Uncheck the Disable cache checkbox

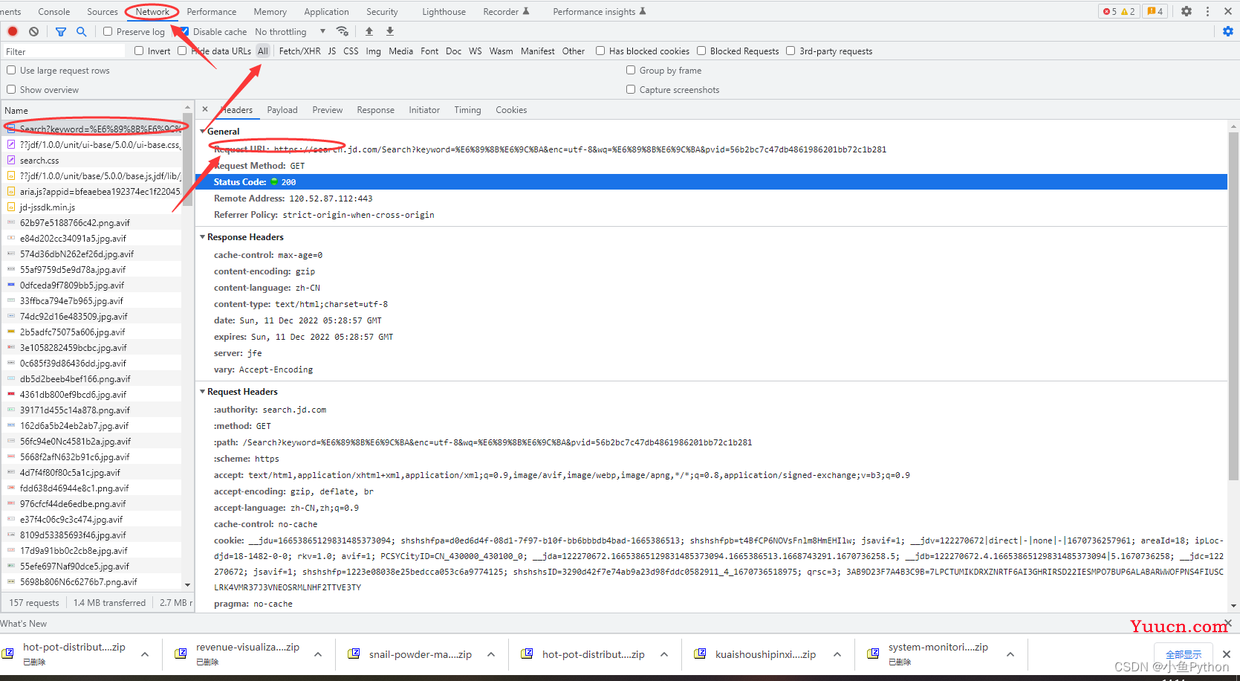(184, 32)
